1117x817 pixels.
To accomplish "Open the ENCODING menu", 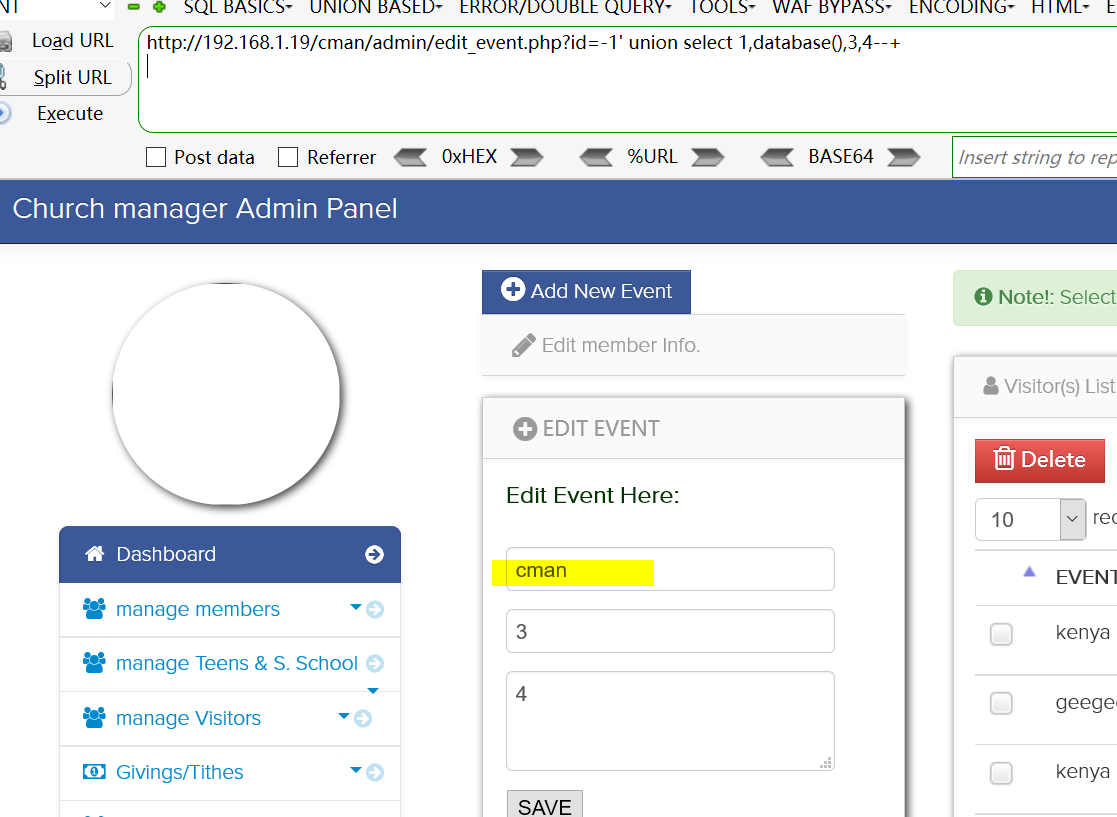I will [x=962, y=7].
